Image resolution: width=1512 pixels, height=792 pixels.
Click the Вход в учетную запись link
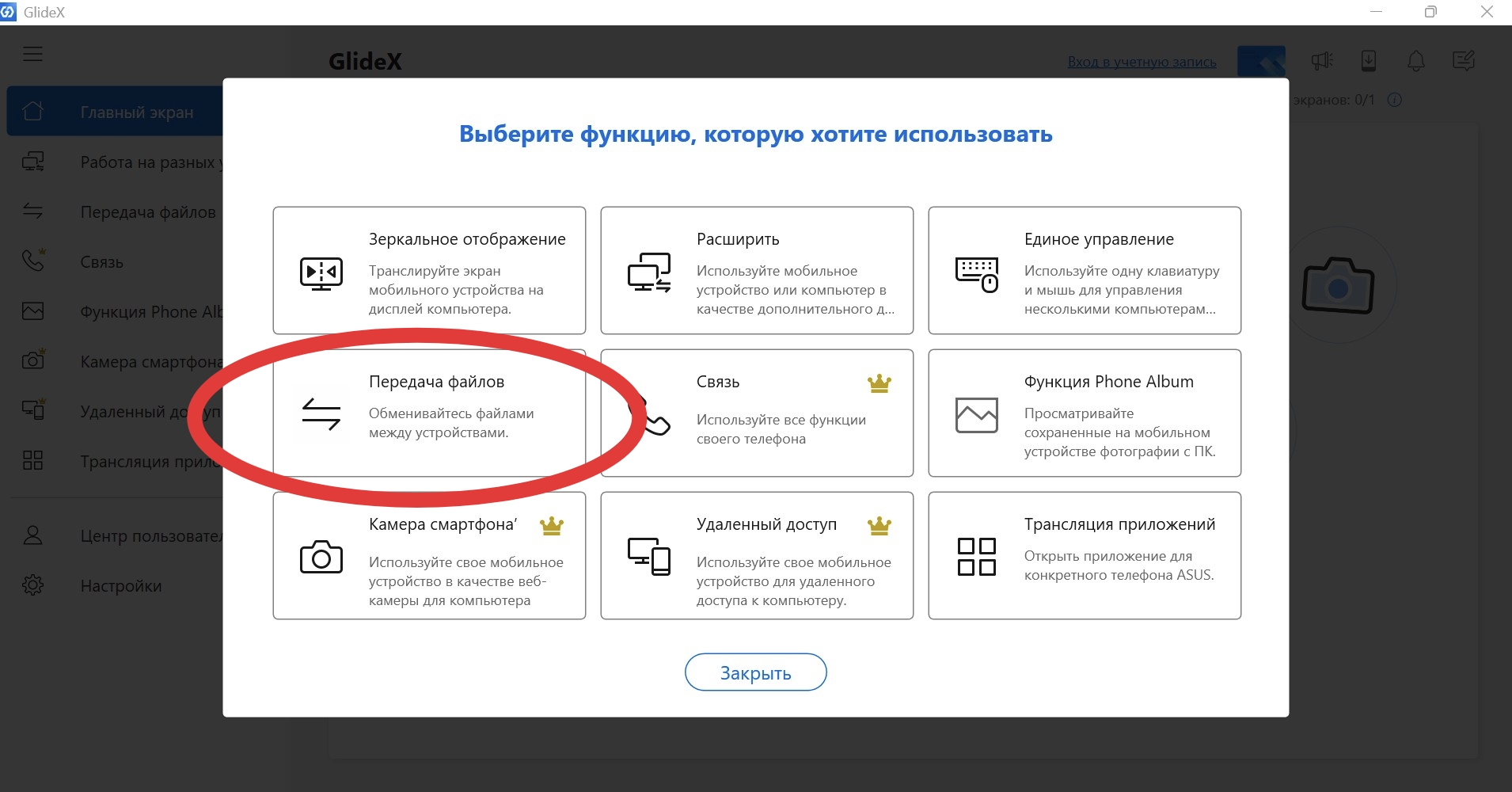pyautogui.click(x=1142, y=62)
